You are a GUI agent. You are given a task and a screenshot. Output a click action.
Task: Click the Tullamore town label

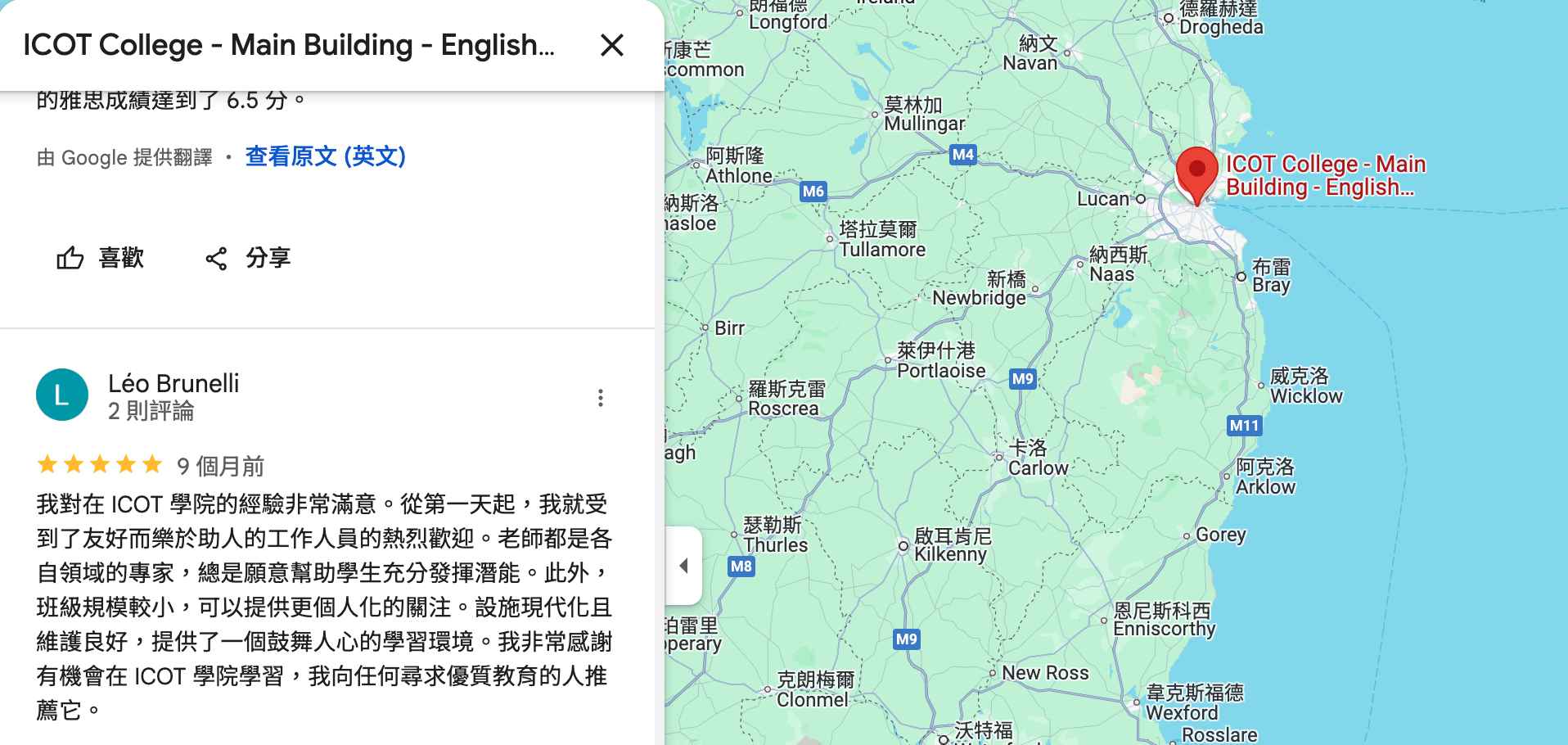pos(882,239)
